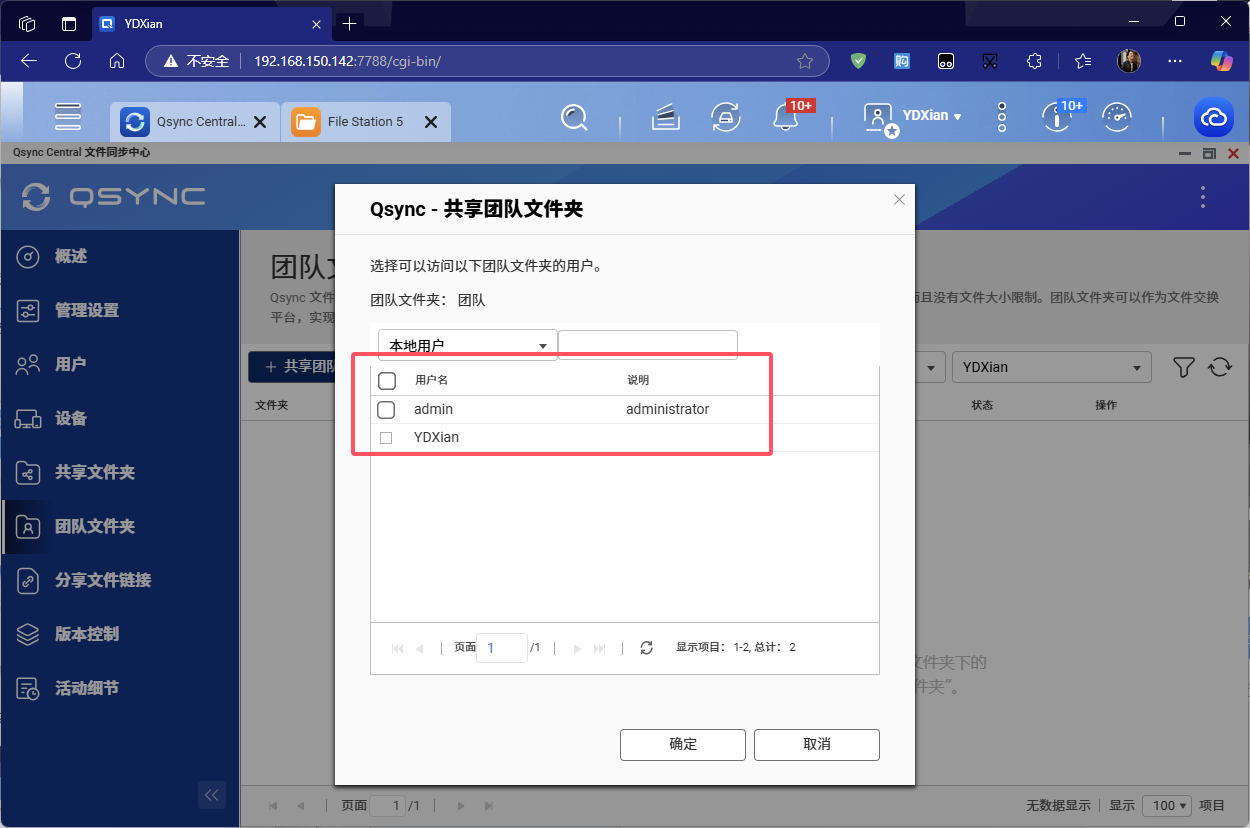Cancel with the 取消 button

tap(817, 745)
